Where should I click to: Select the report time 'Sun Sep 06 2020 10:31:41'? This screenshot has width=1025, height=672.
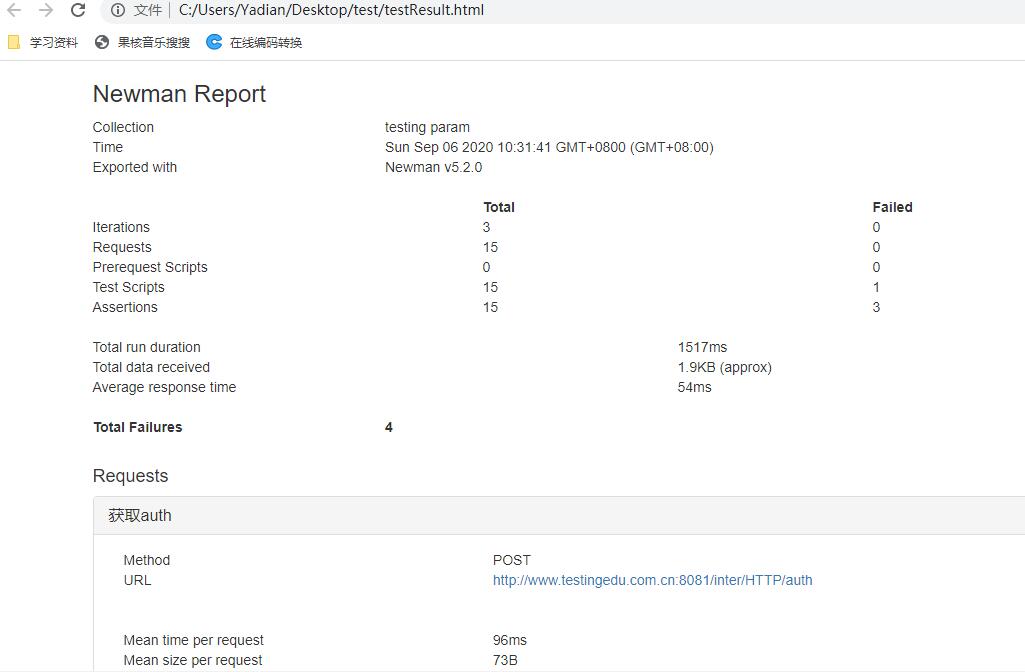(468, 147)
